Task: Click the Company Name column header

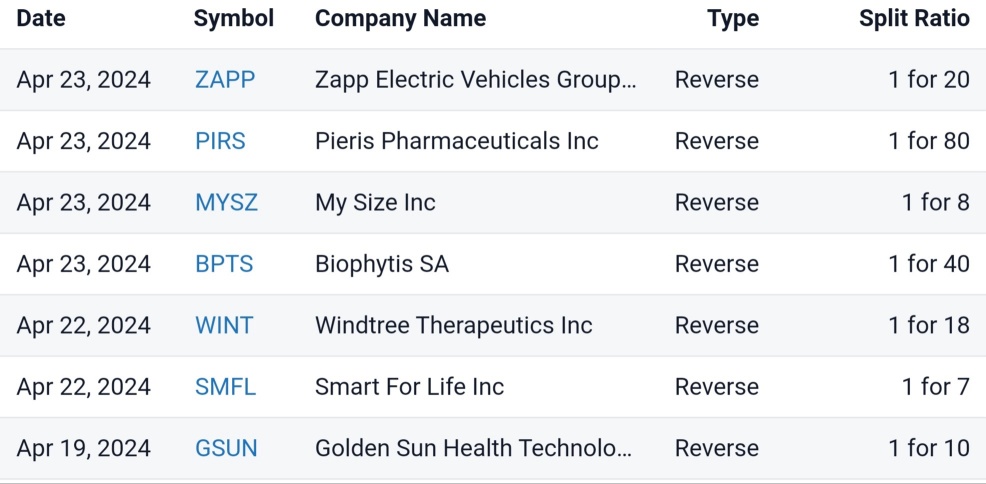Action: (400, 19)
